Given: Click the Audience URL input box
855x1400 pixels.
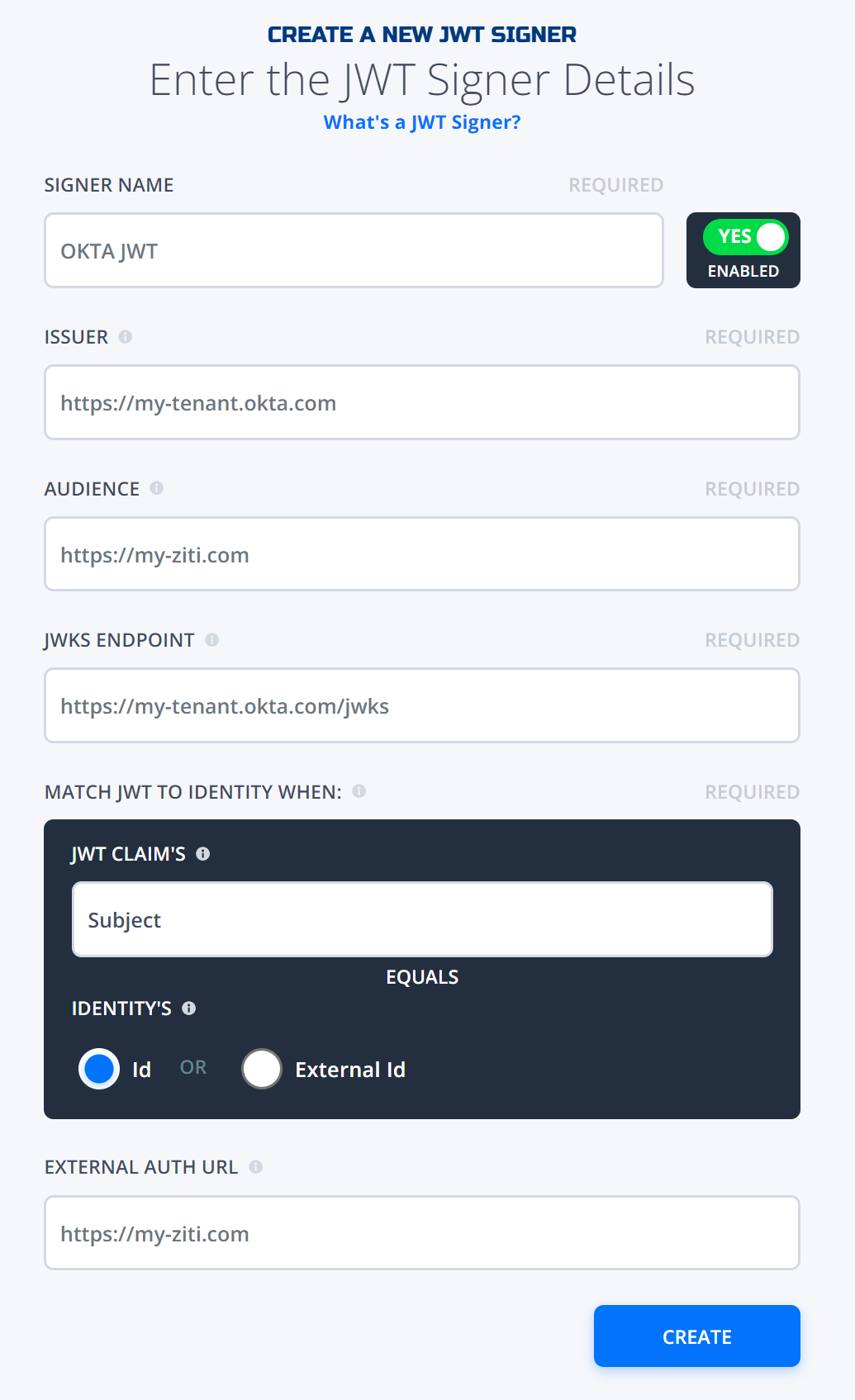Looking at the screenshot, I should (x=422, y=554).
